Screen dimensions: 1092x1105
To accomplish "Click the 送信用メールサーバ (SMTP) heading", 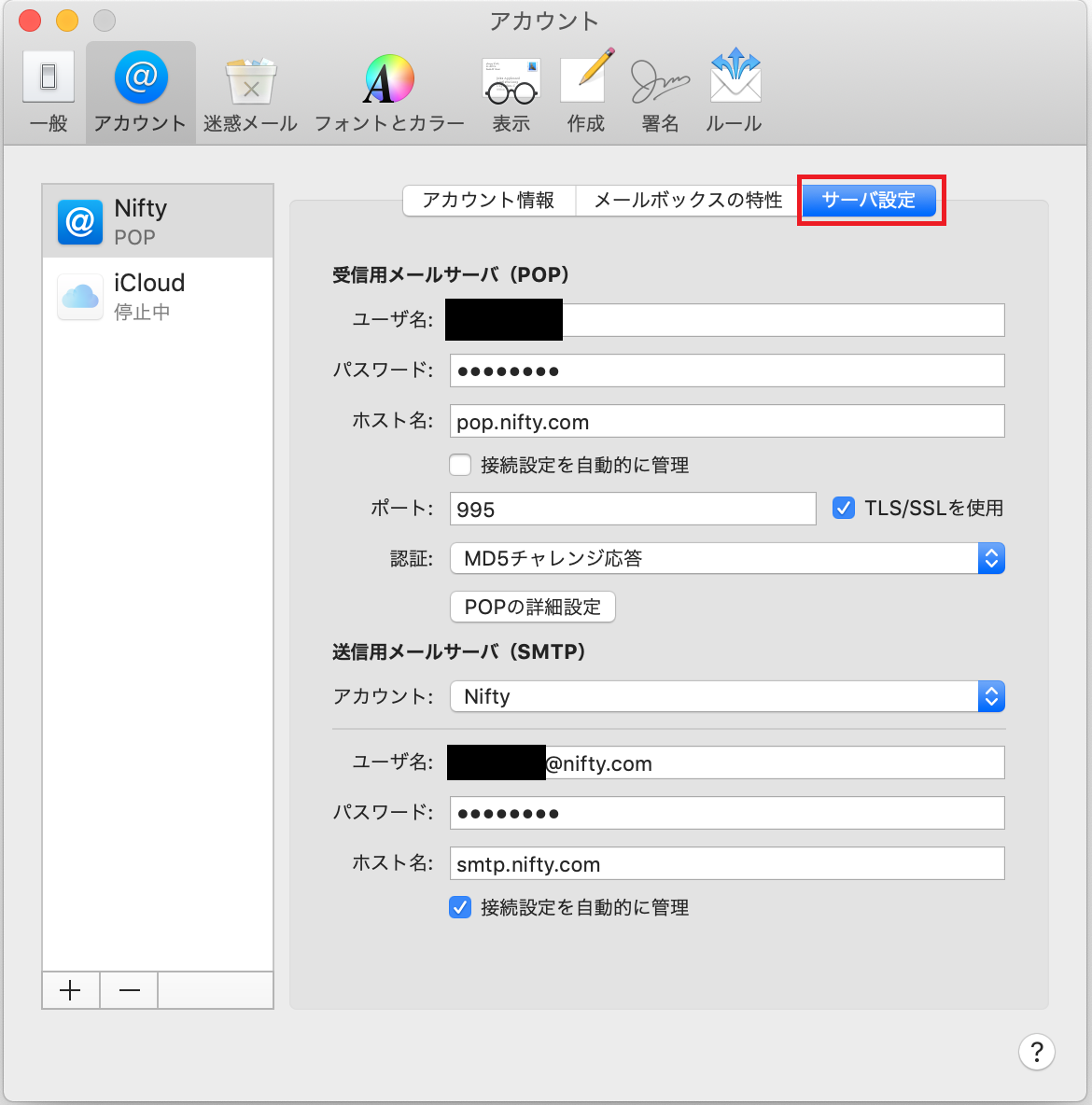I will [x=459, y=651].
